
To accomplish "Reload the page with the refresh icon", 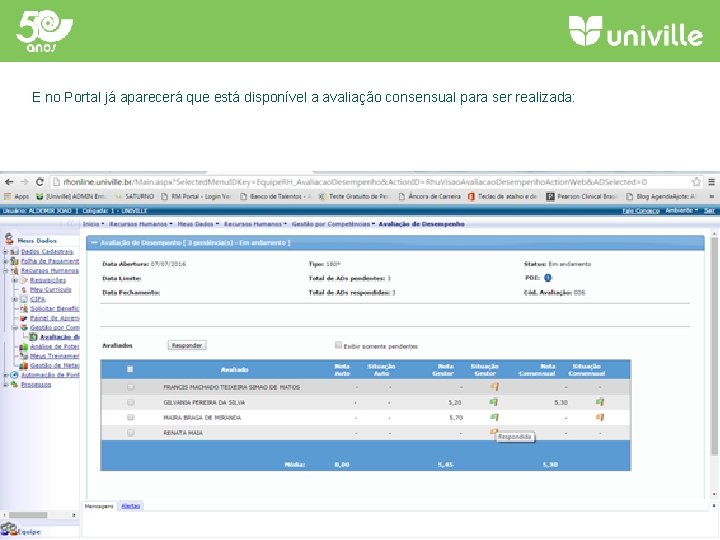I will coord(40,182).
